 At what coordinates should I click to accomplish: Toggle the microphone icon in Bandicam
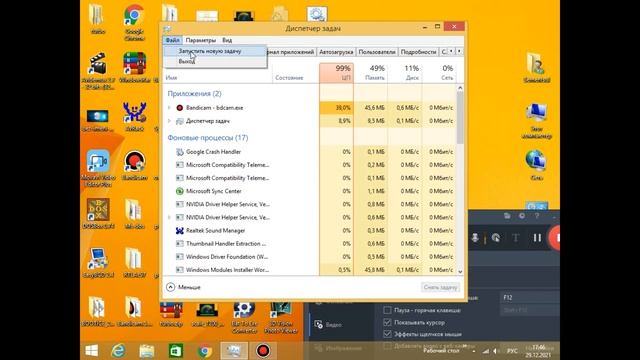475,238
